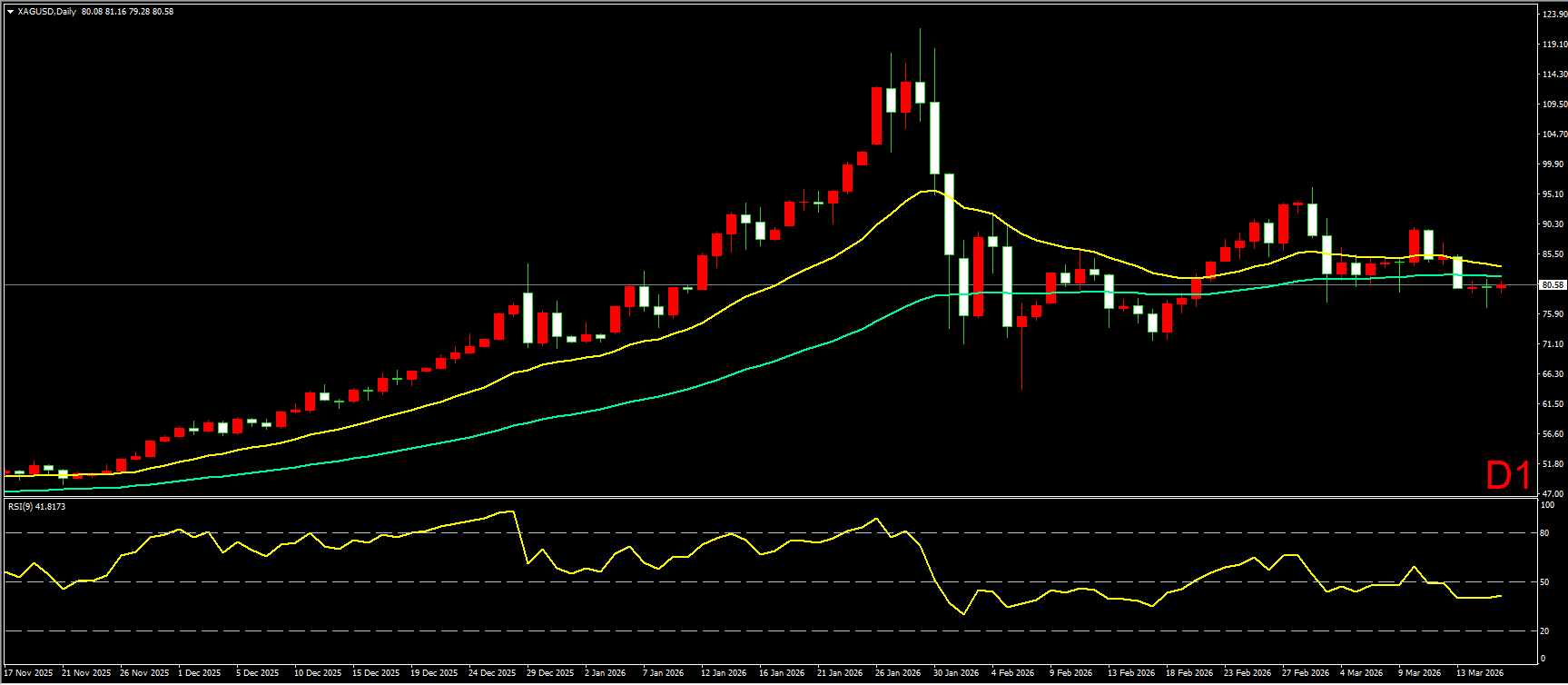The height and width of the screenshot is (685, 1568).
Task: Select the red D1 timeframe label
Action: coord(1508,476)
